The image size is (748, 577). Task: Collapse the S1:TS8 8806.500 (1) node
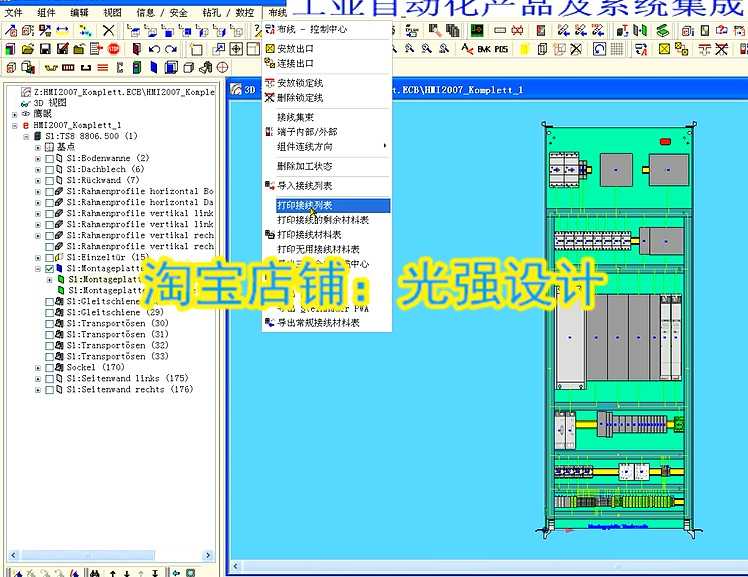[x=26, y=136]
